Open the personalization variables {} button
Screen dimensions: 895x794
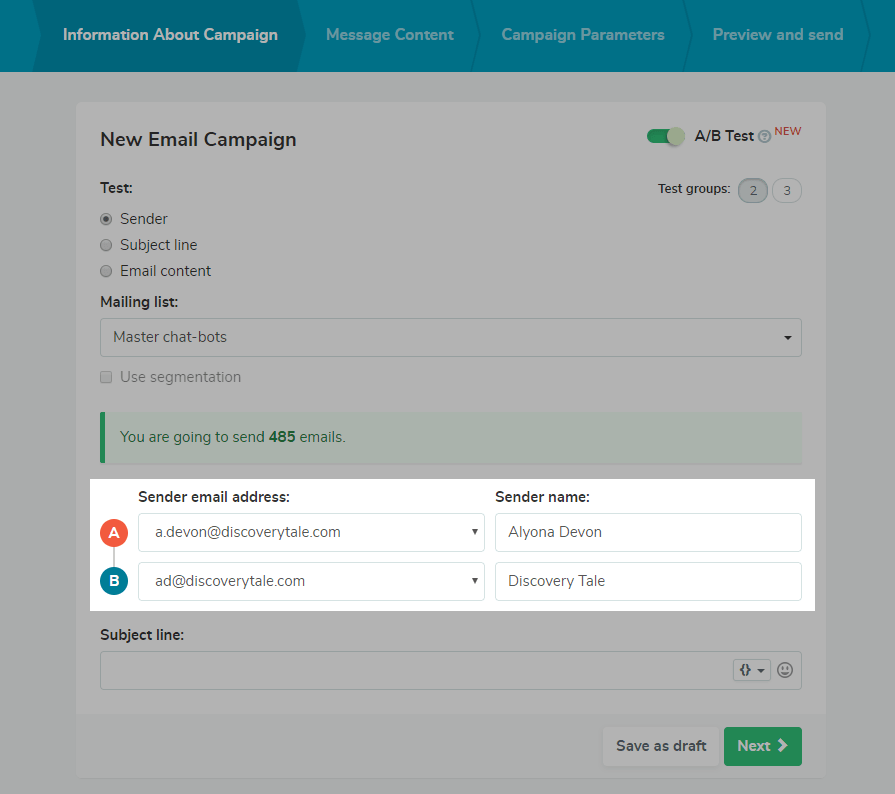tap(752, 670)
